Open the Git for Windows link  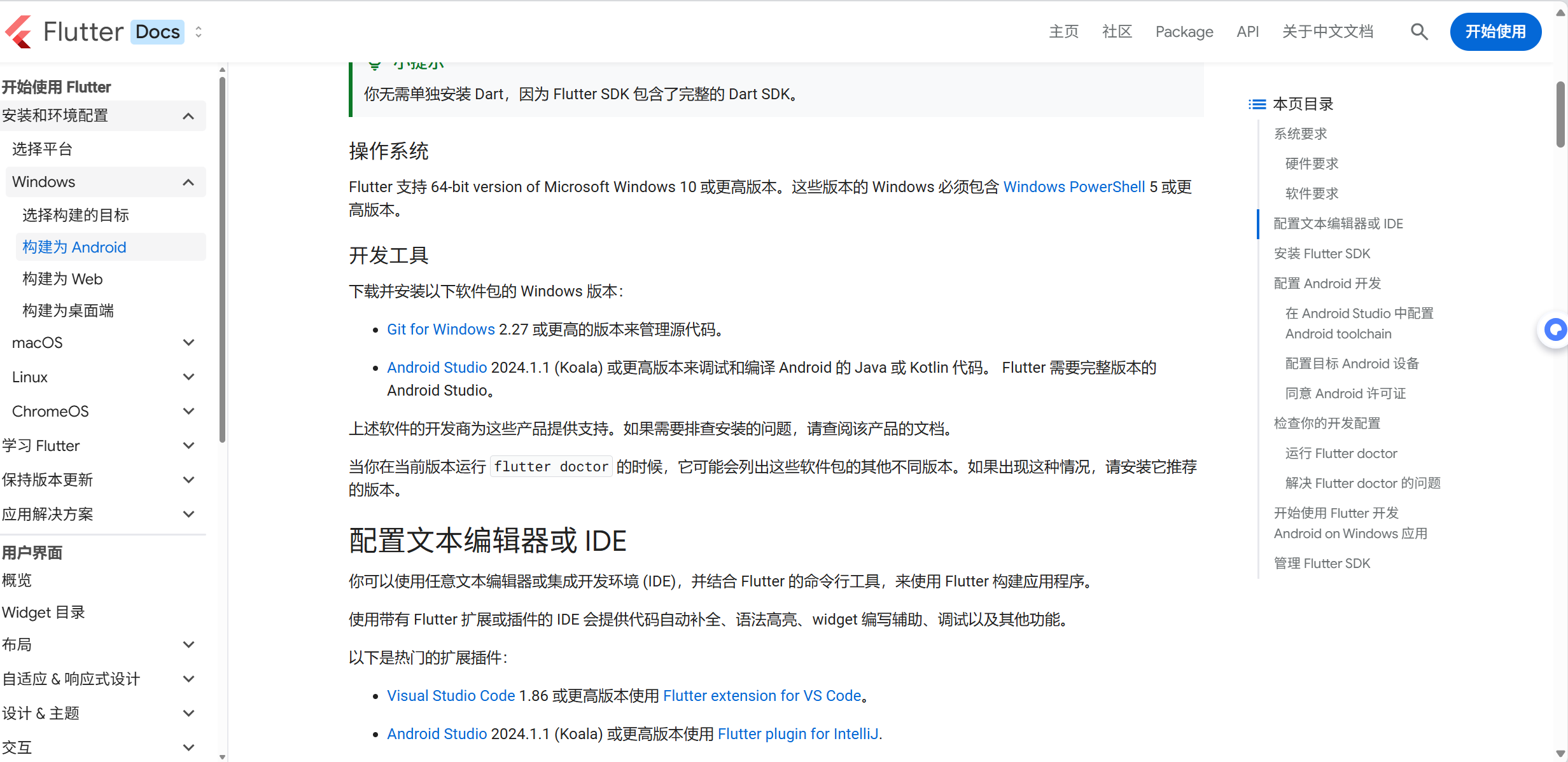click(x=441, y=329)
